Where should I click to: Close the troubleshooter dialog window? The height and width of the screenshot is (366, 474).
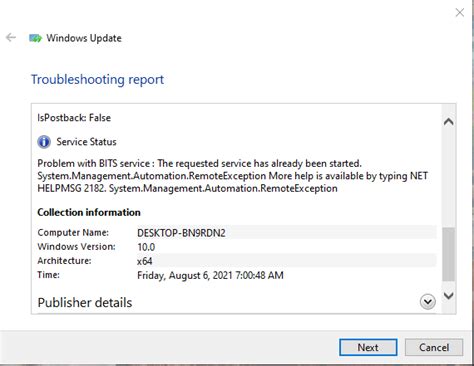(x=460, y=13)
